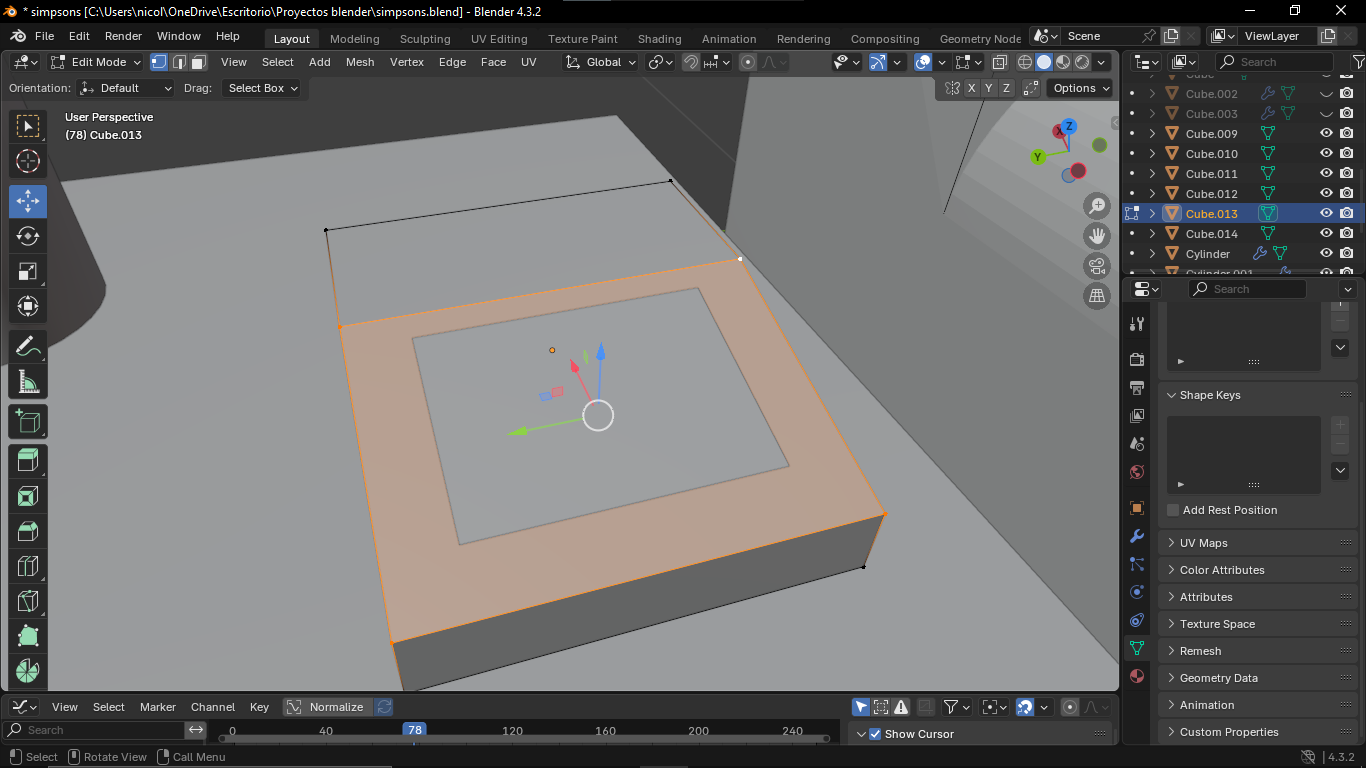Switch to Face select mode
Viewport: 1366px width, 768px height.
pyautogui.click(x=198, y=62)
